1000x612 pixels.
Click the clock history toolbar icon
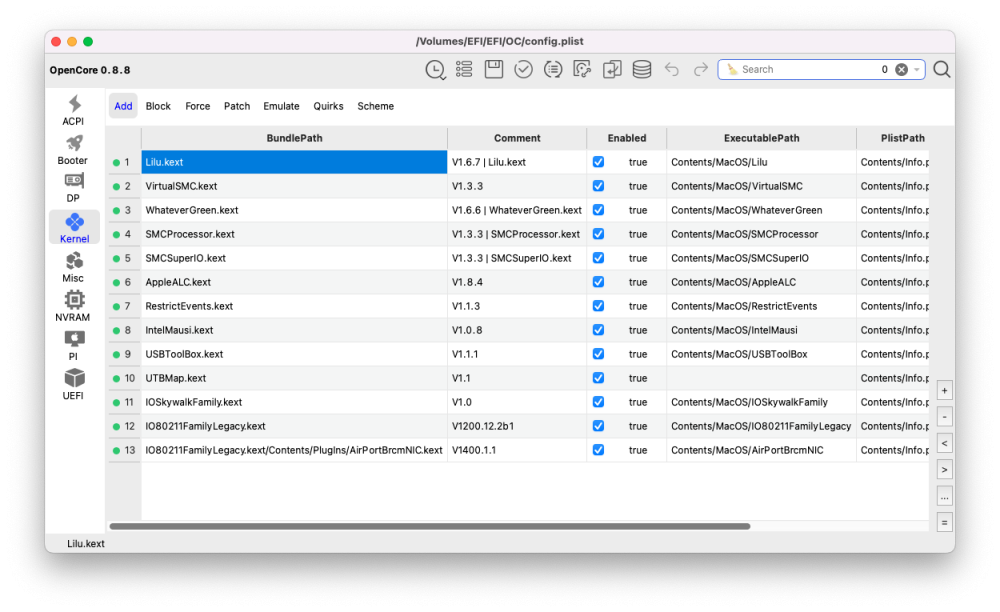tap(435, 69)
